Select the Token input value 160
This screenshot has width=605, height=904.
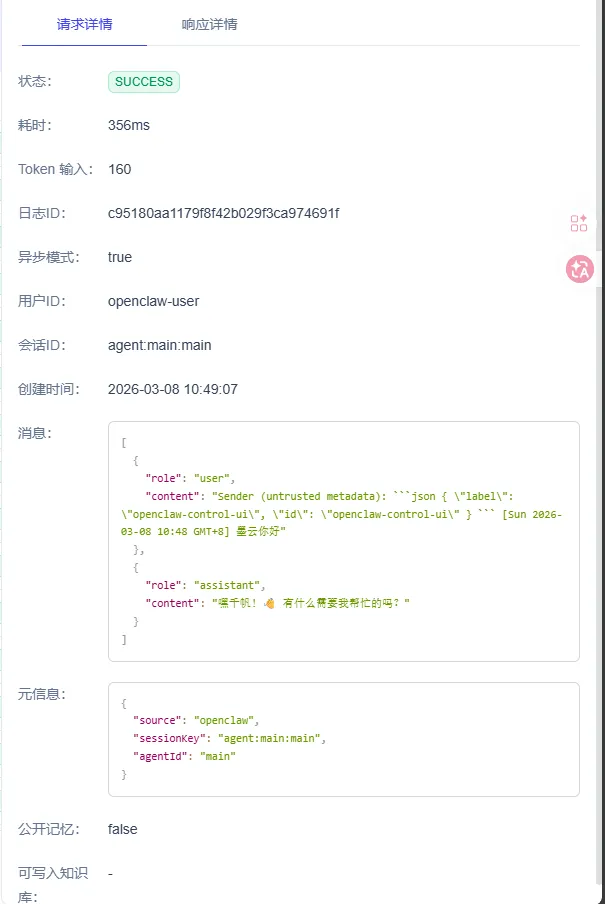119,169
